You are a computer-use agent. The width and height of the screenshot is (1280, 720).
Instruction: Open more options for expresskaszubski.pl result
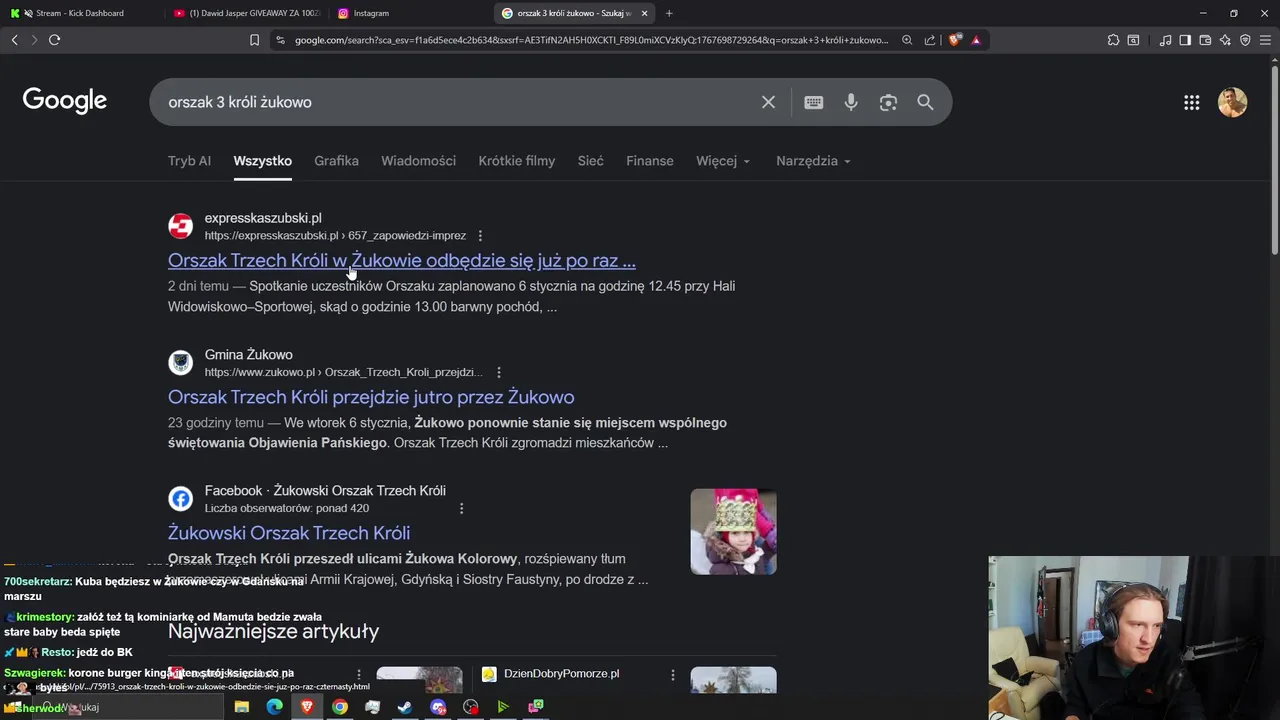(480, 236)
